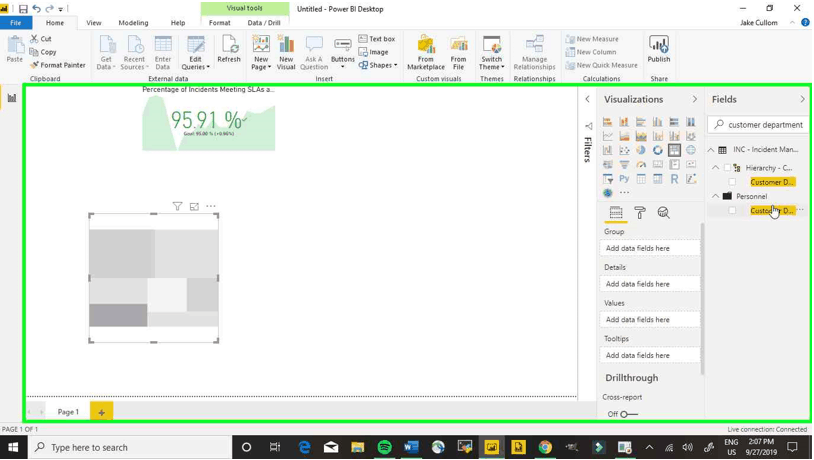
Task: Open the Shapes dropdown
Action: (378, 65)
